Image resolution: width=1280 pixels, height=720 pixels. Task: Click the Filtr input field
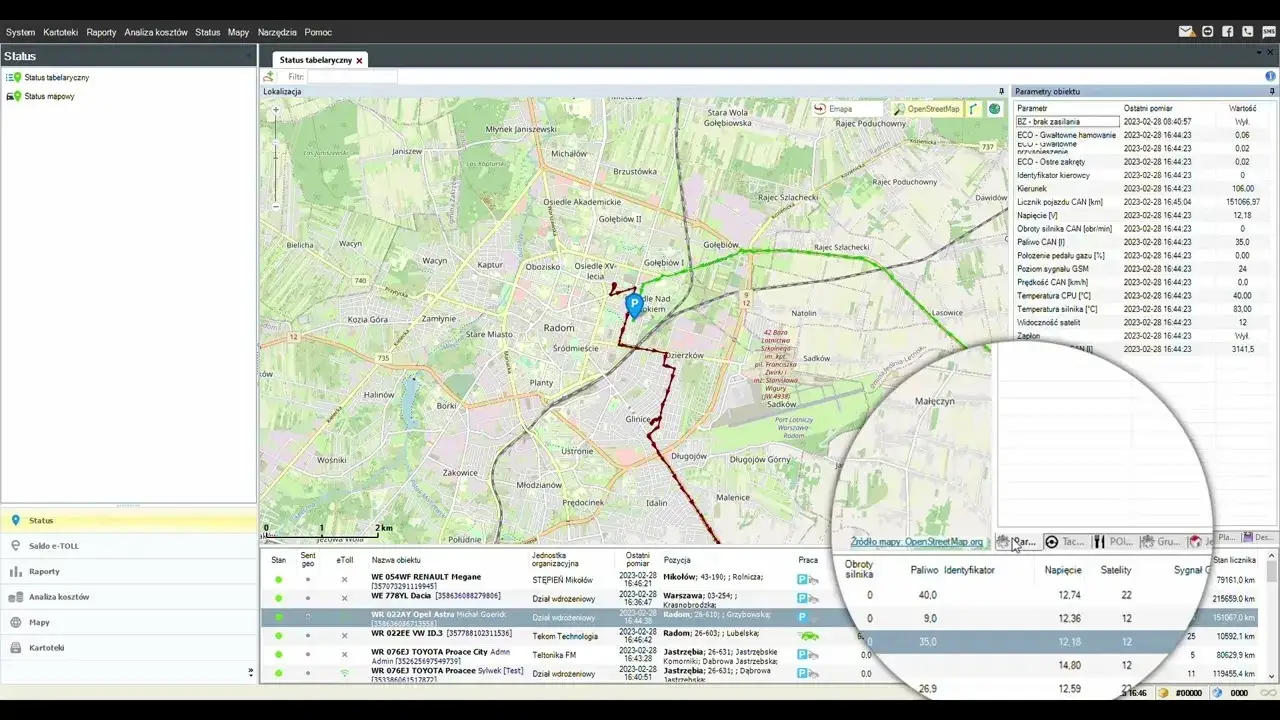(x=352, y=76)
